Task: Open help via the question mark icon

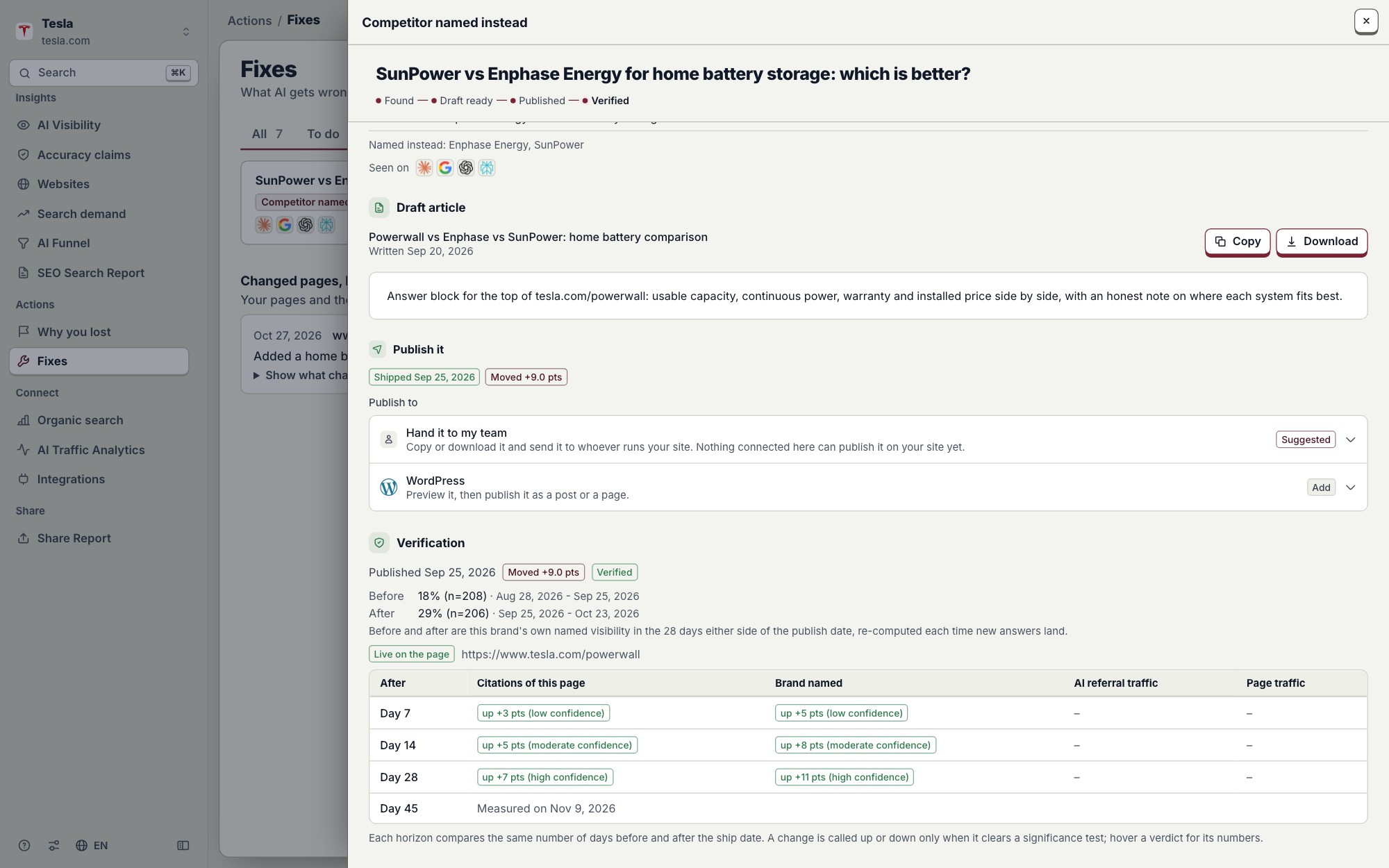Action: pos(24,845)
